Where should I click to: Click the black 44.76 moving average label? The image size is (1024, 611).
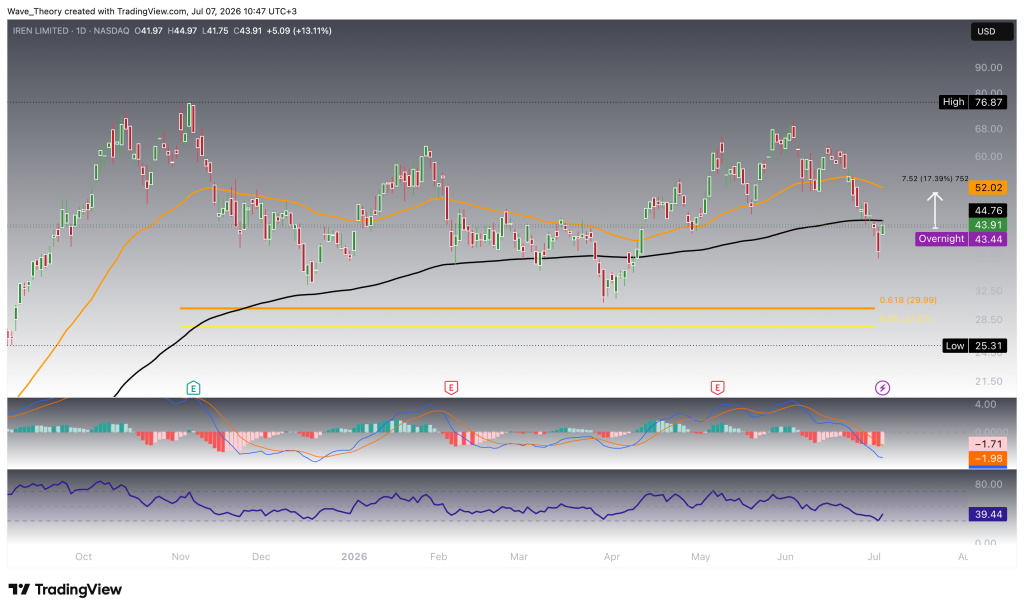point(988,210)
